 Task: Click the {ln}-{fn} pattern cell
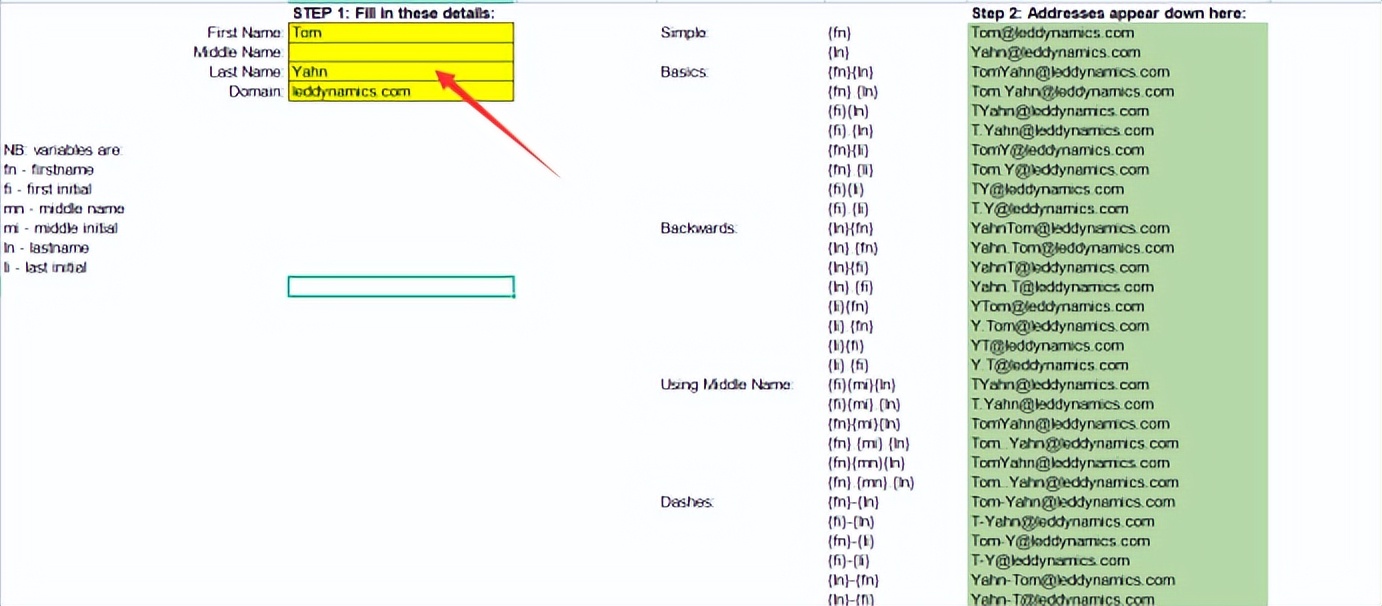tap(854, 580)
